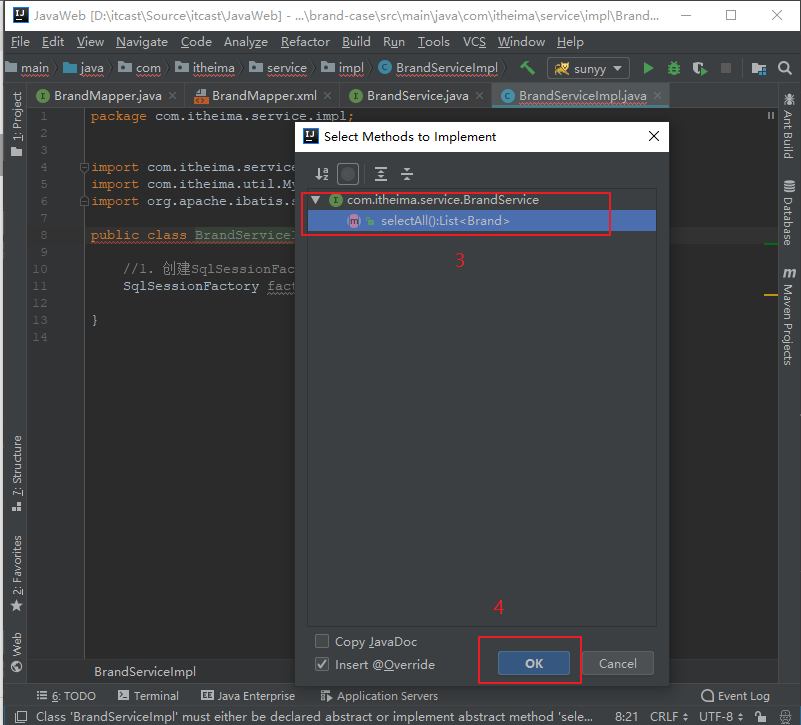Collapse the com.itheima.service.BrandService tree node
Viewport: 801px width, 725px height.
coord(317,200)
